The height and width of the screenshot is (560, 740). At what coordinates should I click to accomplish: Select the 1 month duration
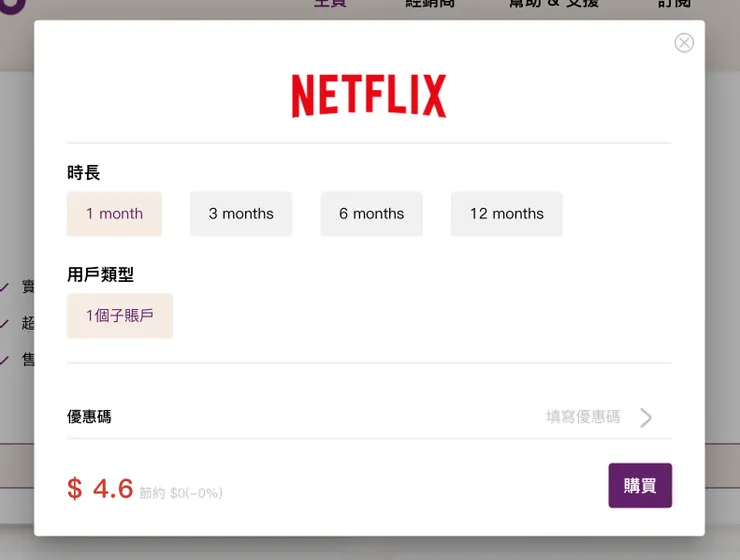(114, 214)
